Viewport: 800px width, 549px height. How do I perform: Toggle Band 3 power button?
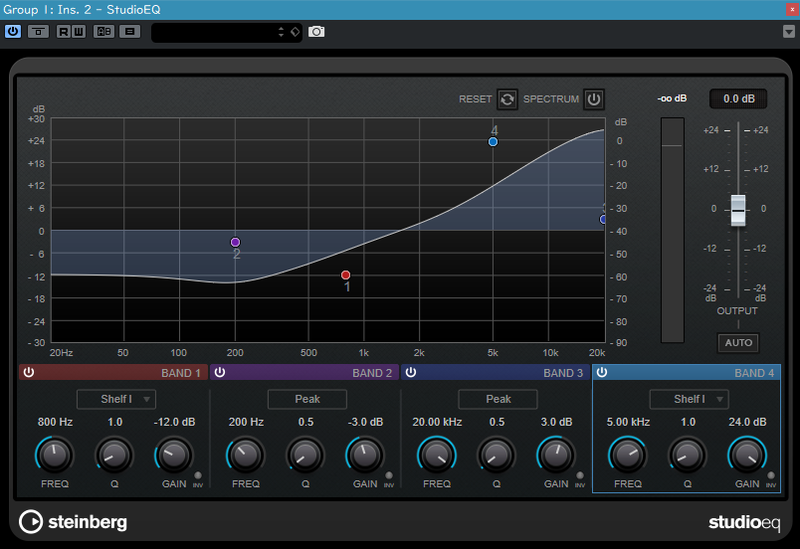click(411, 372)
